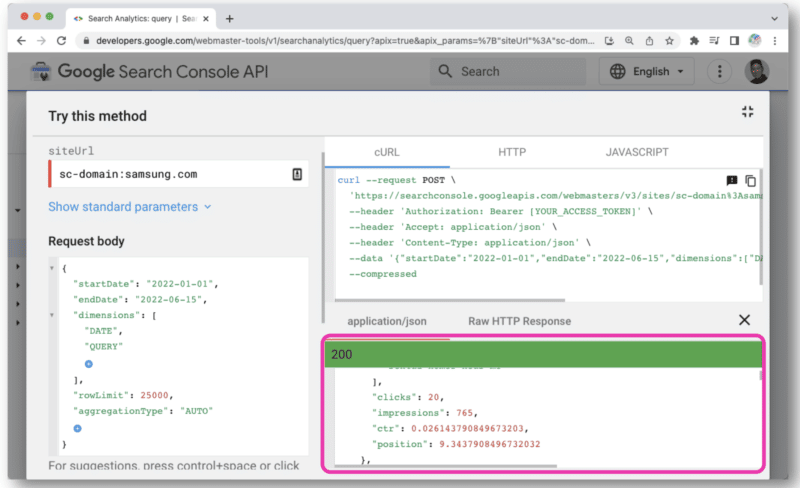Image resolution: width=800 pixels, height=488 pixels.
Task: Expand Show standard parameters
Action: (130, 207)
